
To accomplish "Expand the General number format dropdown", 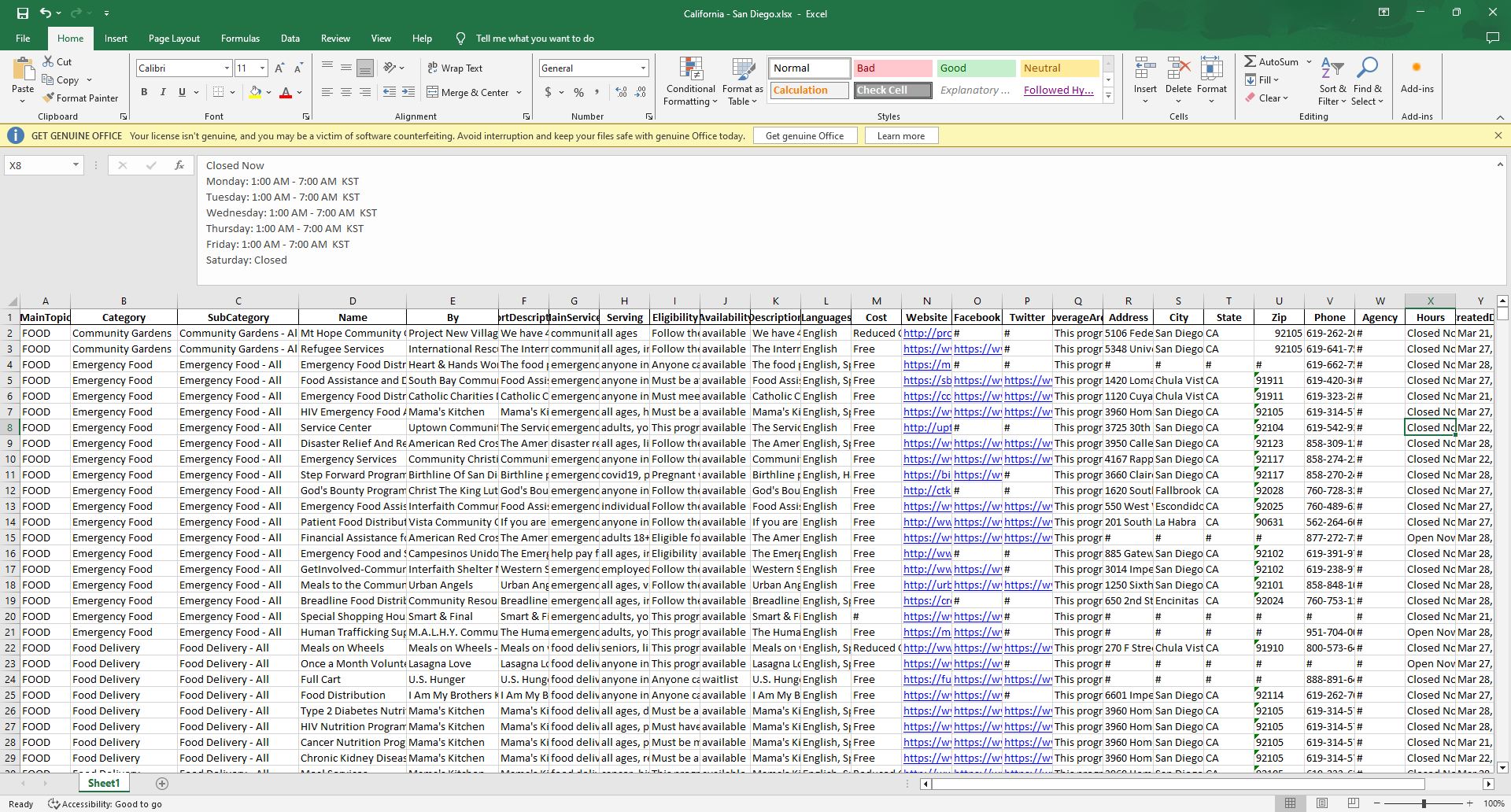I will coord(643,68).
